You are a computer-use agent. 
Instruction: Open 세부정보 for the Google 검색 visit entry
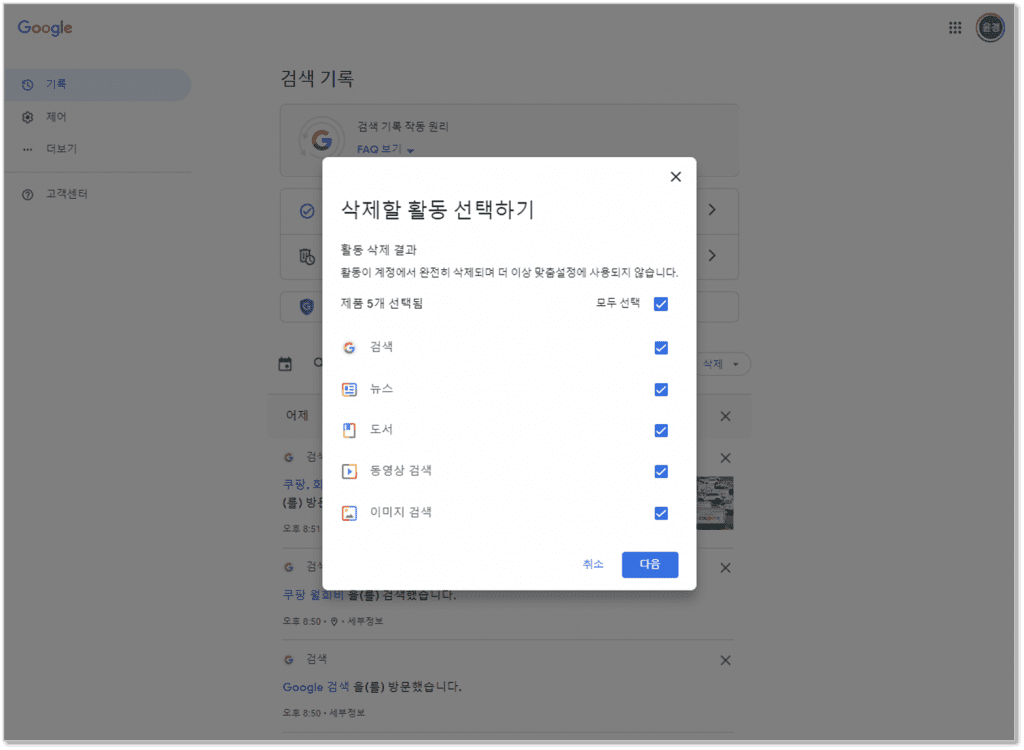point(347,713)
